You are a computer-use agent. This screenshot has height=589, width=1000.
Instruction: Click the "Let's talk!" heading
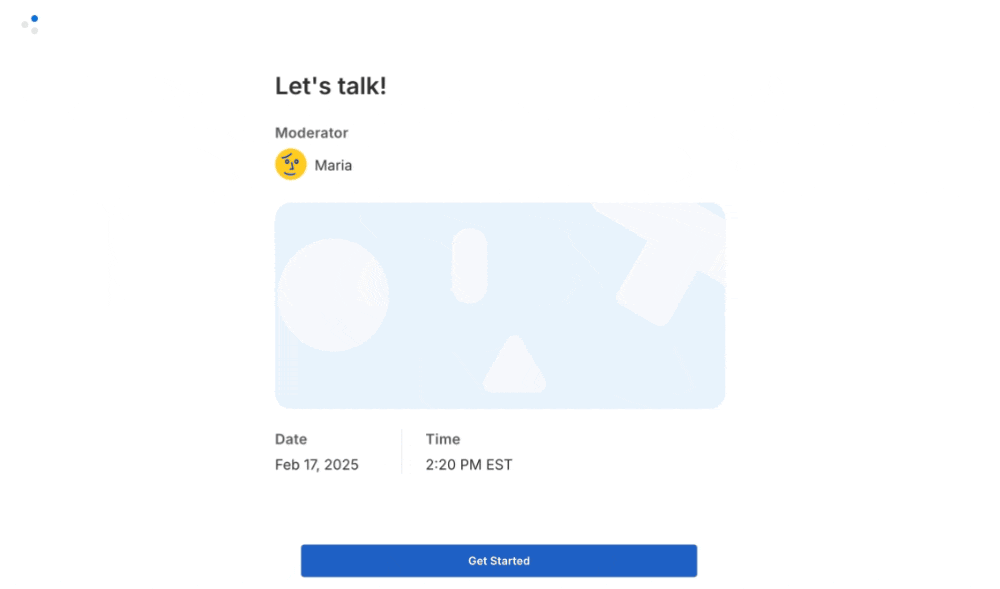tap(330, 86)
